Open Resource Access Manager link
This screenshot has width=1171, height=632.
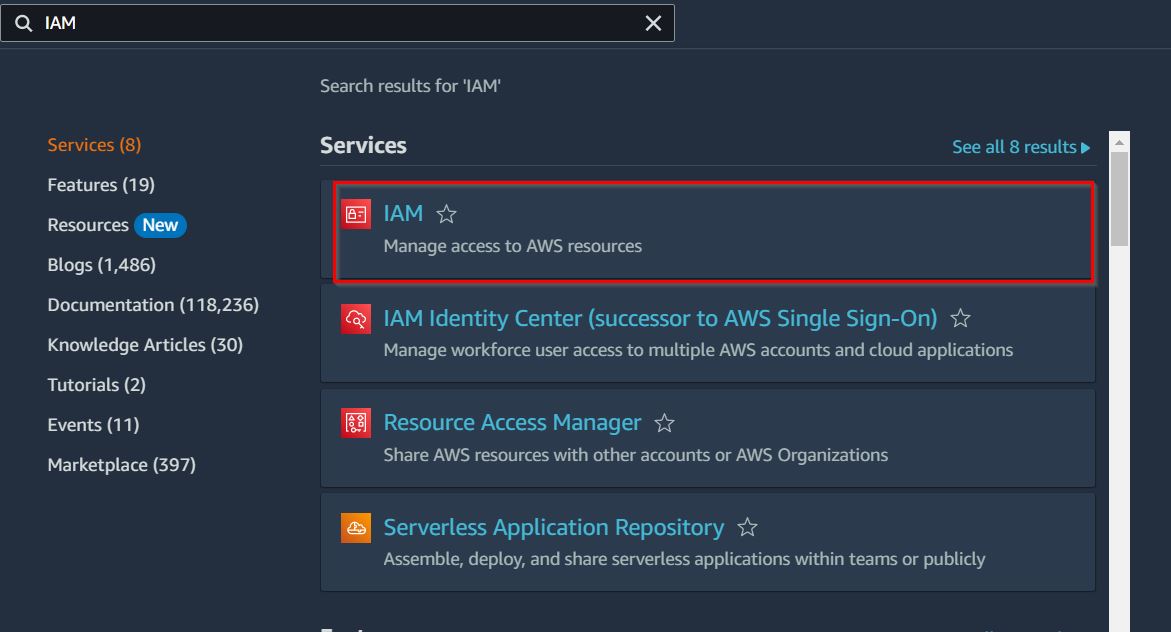click(x=512, y=422)
